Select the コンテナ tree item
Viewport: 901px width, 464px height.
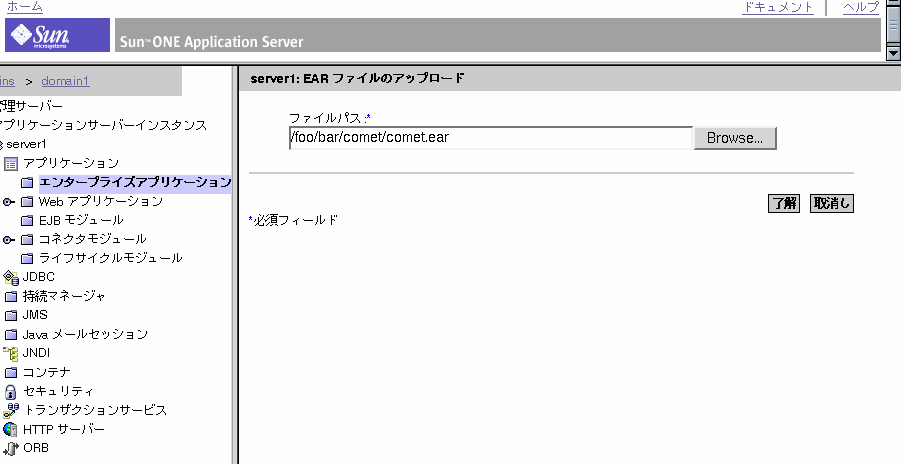click(x=47, y=373)
